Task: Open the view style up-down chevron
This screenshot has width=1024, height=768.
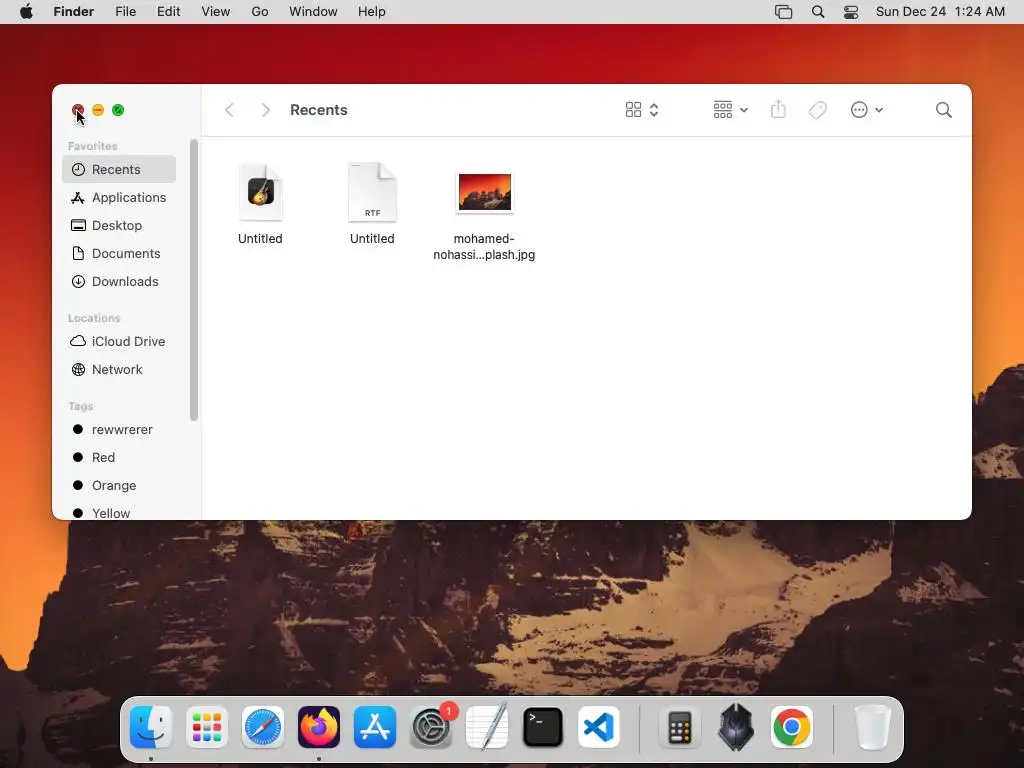Action: point(654,110)
